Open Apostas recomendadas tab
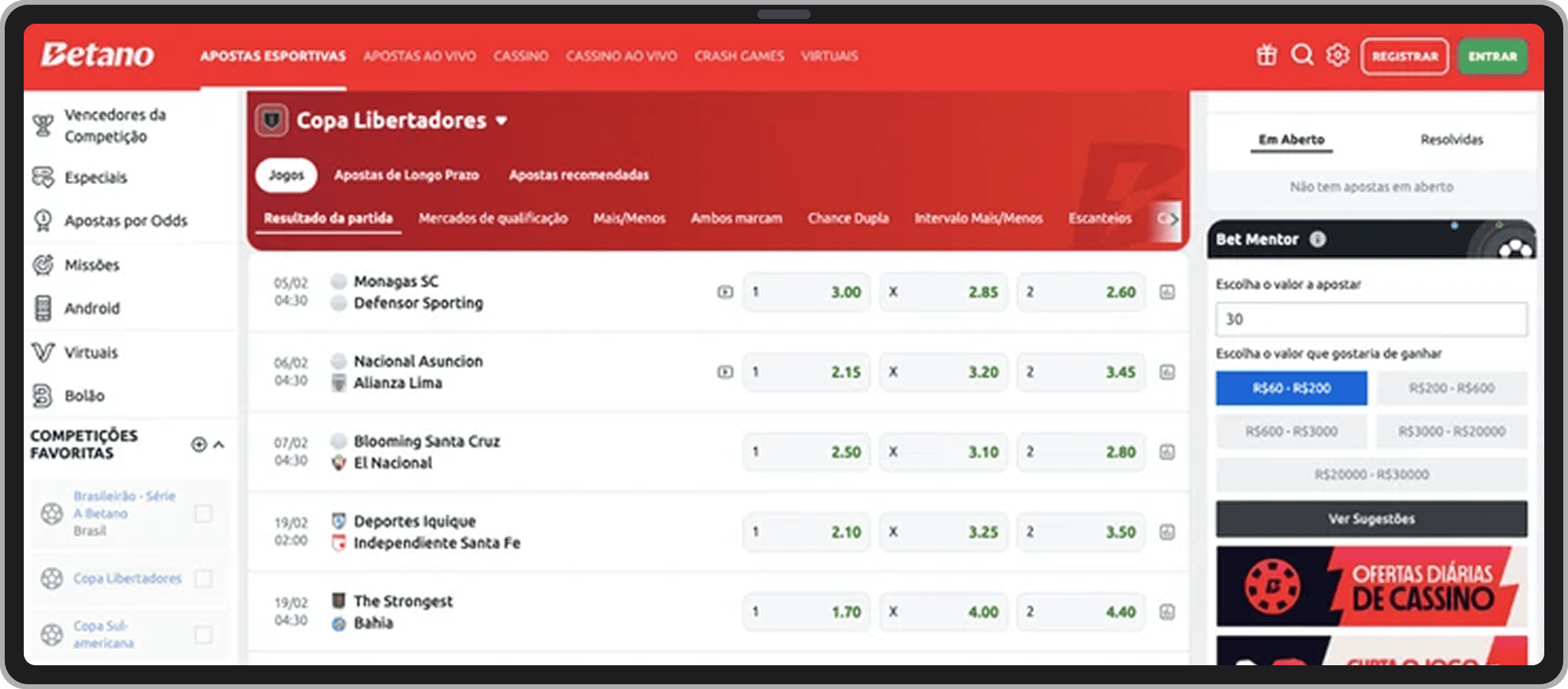The image size is (1568, 689). tap(579, 175)
